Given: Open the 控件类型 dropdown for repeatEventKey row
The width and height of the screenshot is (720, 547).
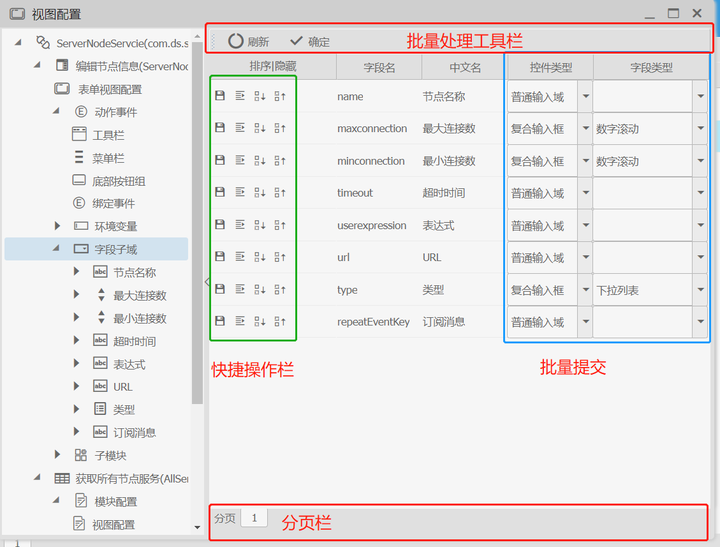Looking at the screenshot, I should [585, 321].
